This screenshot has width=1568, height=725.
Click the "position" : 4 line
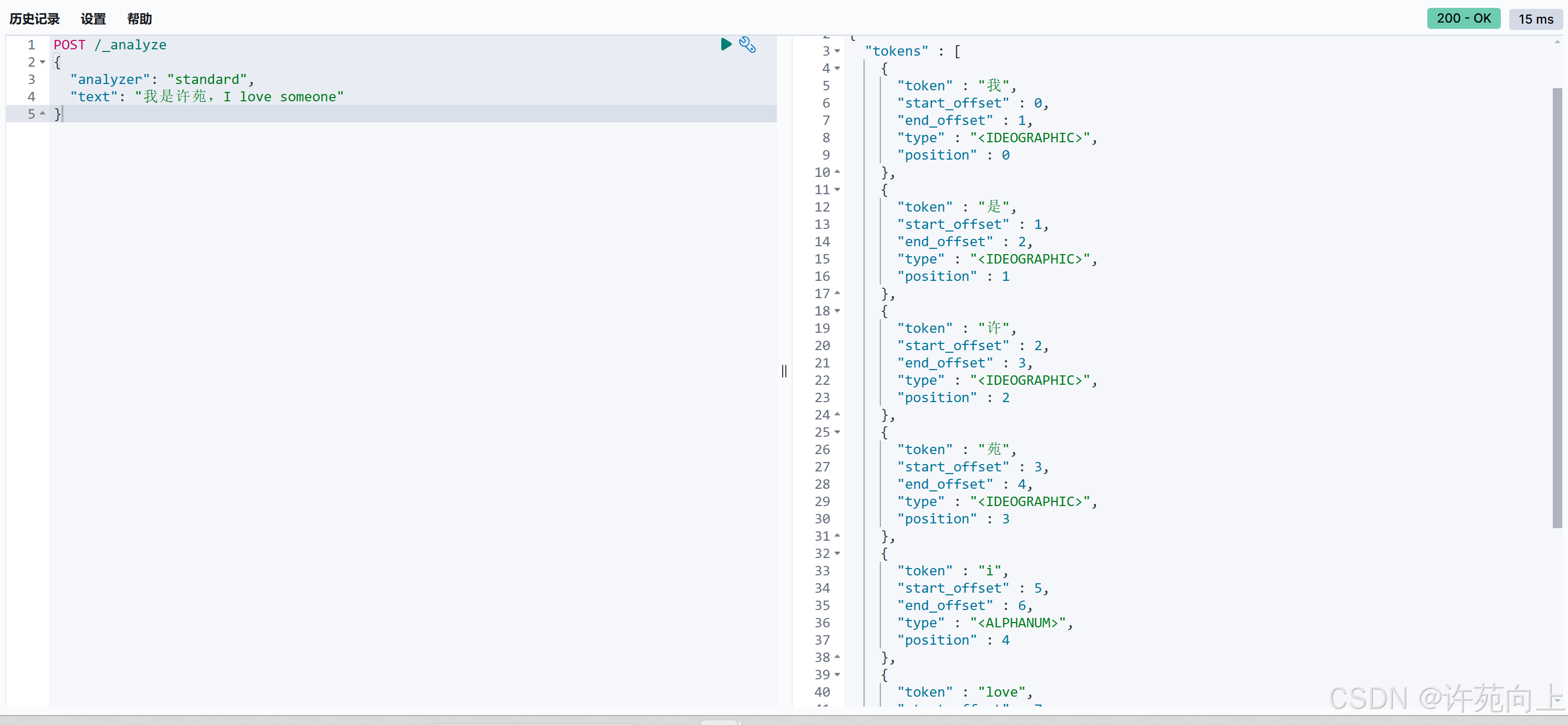pyautogui.click(x=953, y=640)
